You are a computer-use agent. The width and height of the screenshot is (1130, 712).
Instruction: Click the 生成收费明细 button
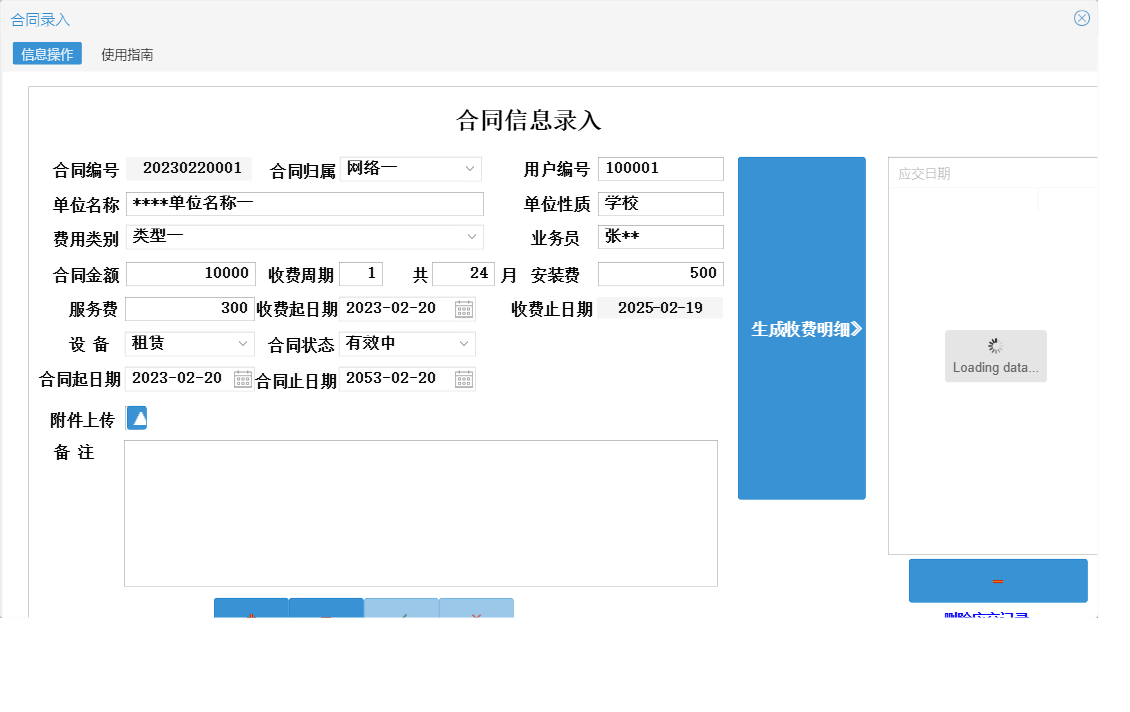click(x=801, y=328)
